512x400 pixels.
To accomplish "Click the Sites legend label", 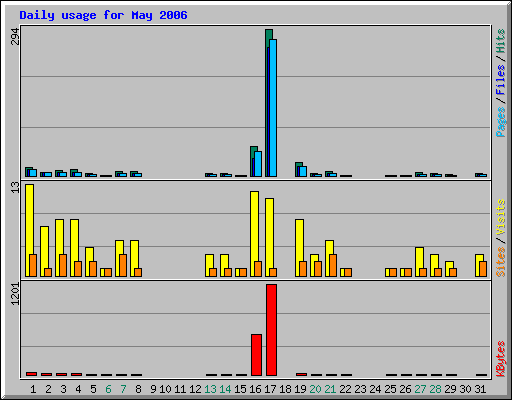I will click(x=500, y=262).
